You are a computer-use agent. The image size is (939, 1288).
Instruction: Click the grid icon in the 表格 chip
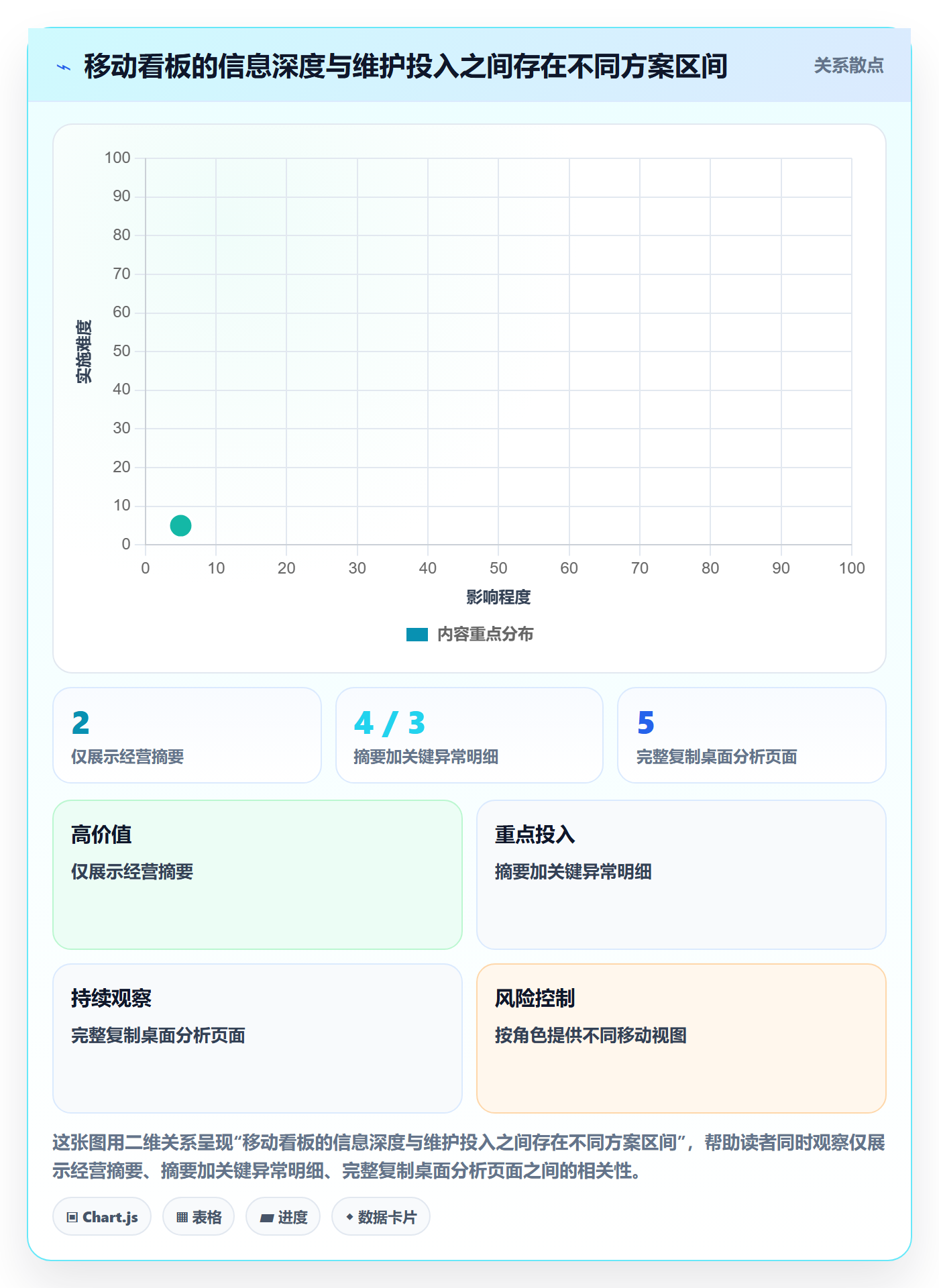[182, 1218]
